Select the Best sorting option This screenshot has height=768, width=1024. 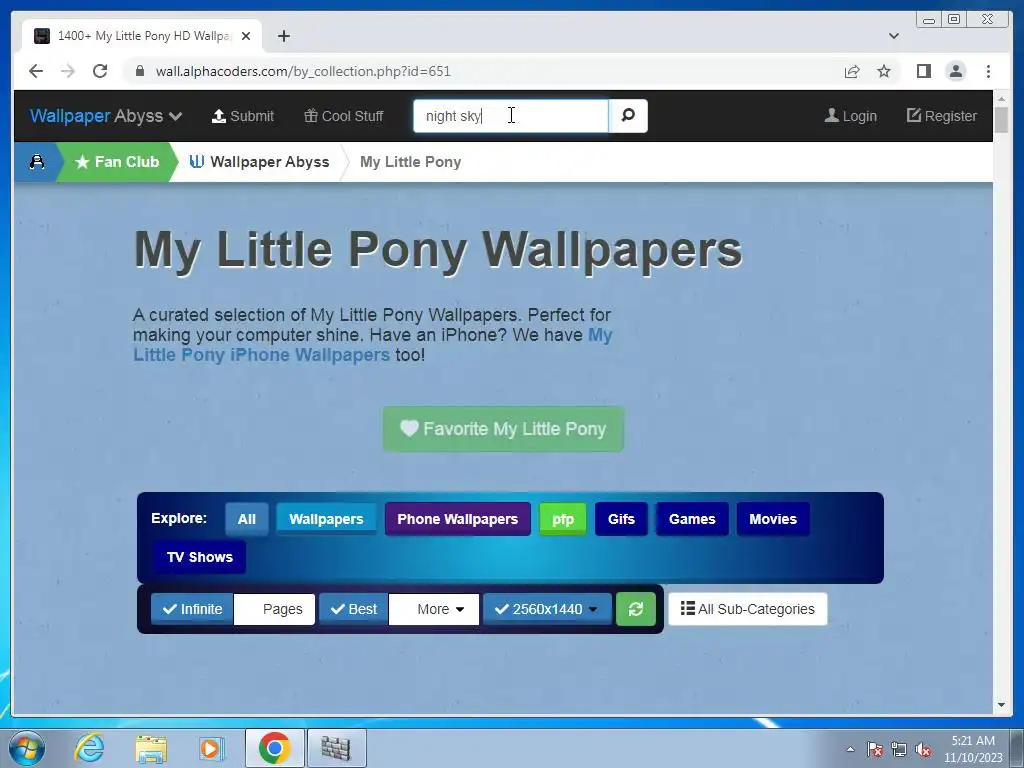tap(353, 609)
